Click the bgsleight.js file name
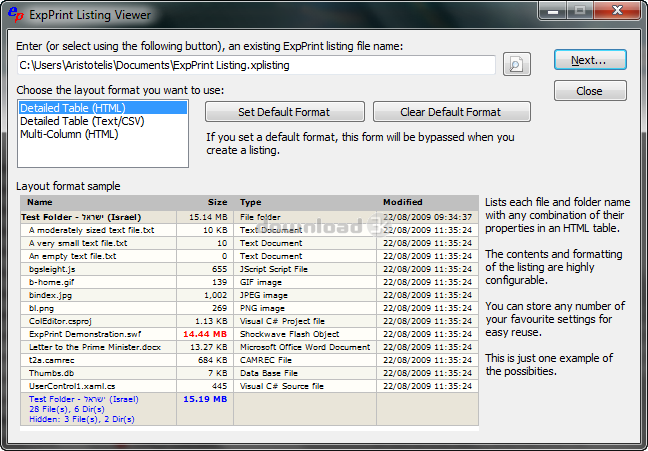This screenshot has width=648, height=451. [x=52, y=269]
